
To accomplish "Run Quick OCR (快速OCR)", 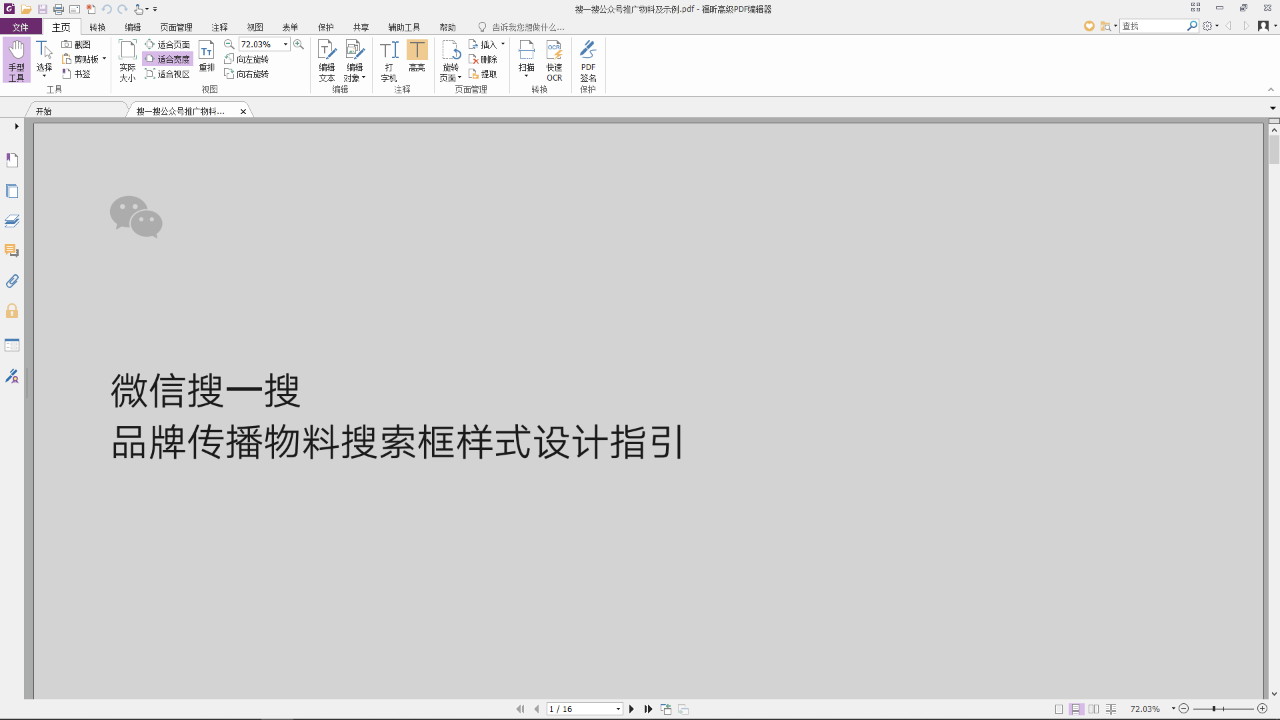I will (x=554, y=61).
